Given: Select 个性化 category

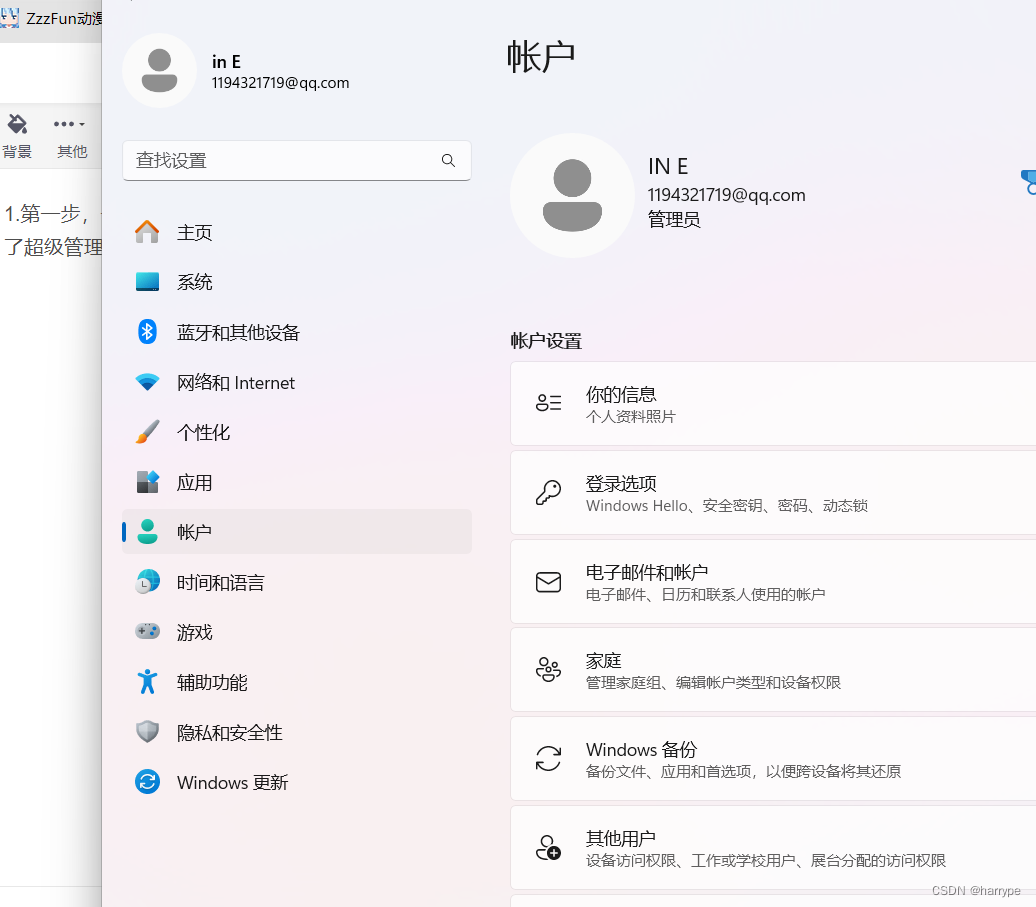Looking at the screenshot, I should pyautogui.click(x=297, y=433).
